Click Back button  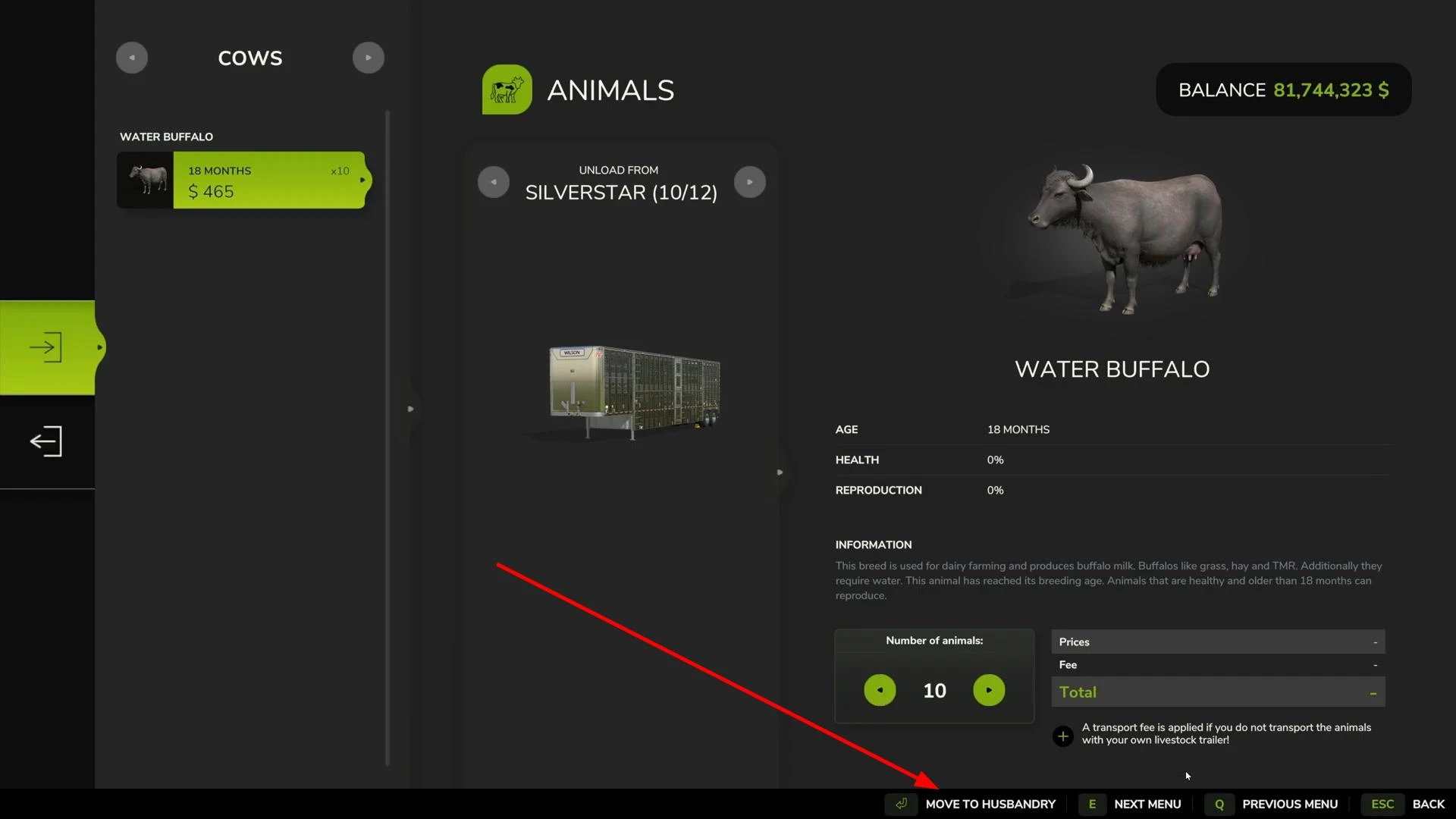[1429, 804]
